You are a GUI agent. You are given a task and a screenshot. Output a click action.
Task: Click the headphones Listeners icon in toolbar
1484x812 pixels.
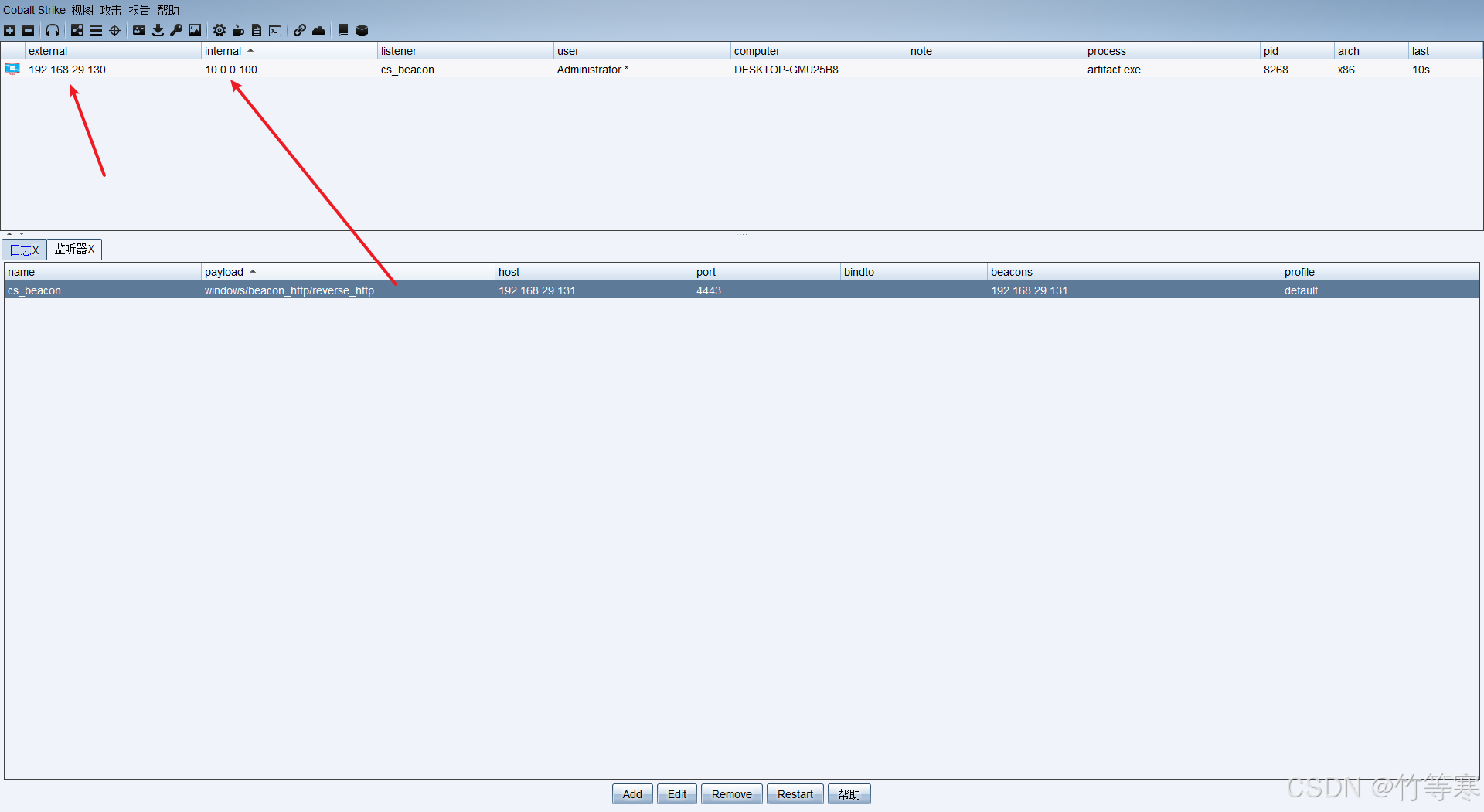pos(53,31)
